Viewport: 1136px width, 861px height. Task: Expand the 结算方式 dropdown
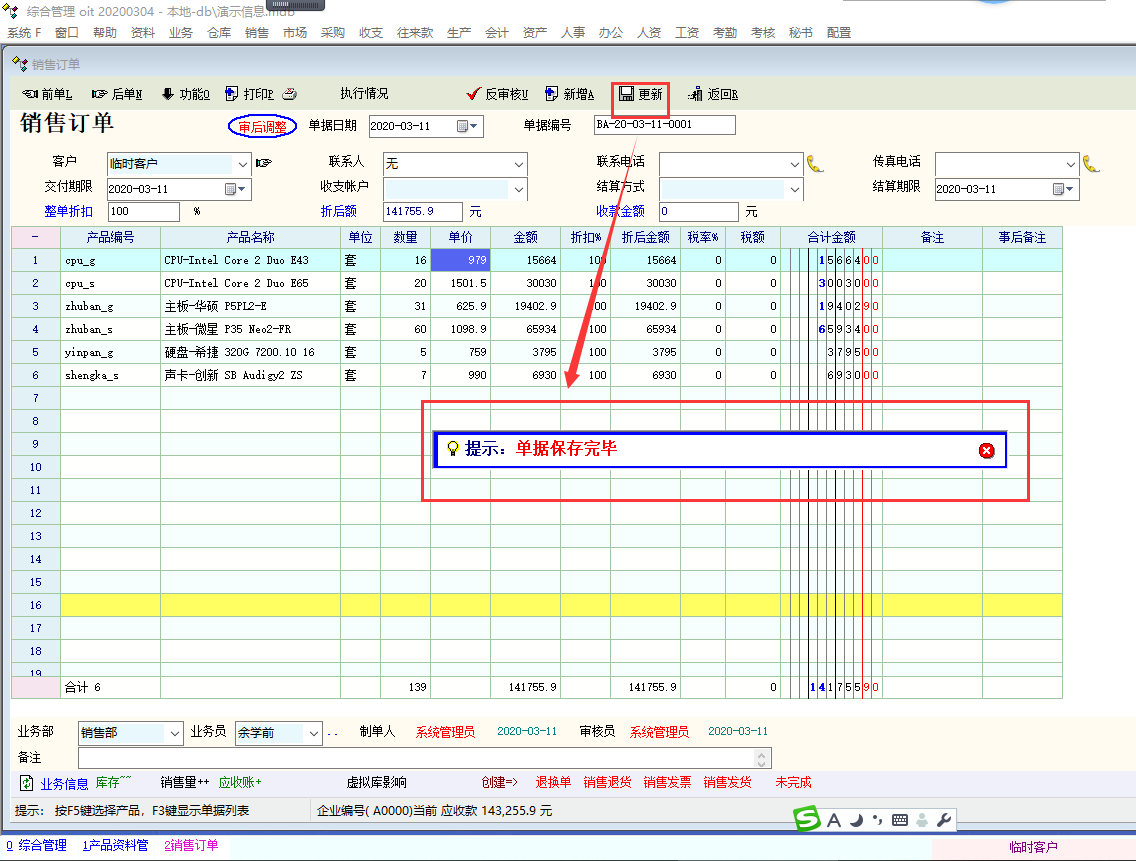tap(794, 189)
